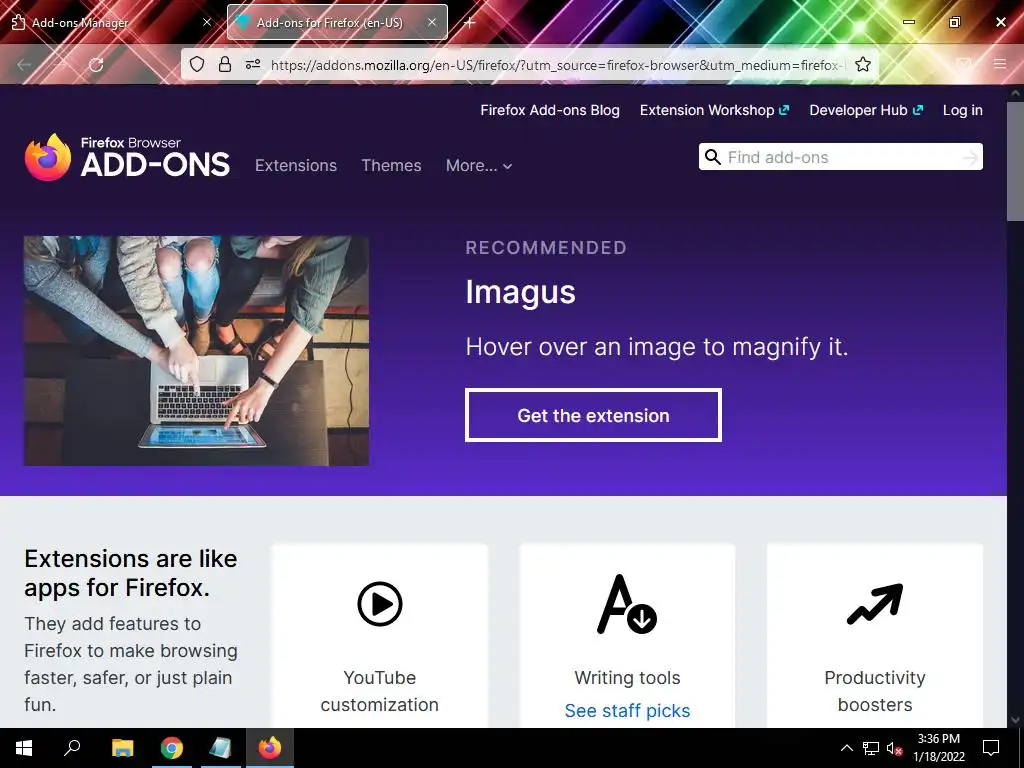Click the Imagus heading
This screenshot has height=768, width=1024.
(x=520, y=291)
